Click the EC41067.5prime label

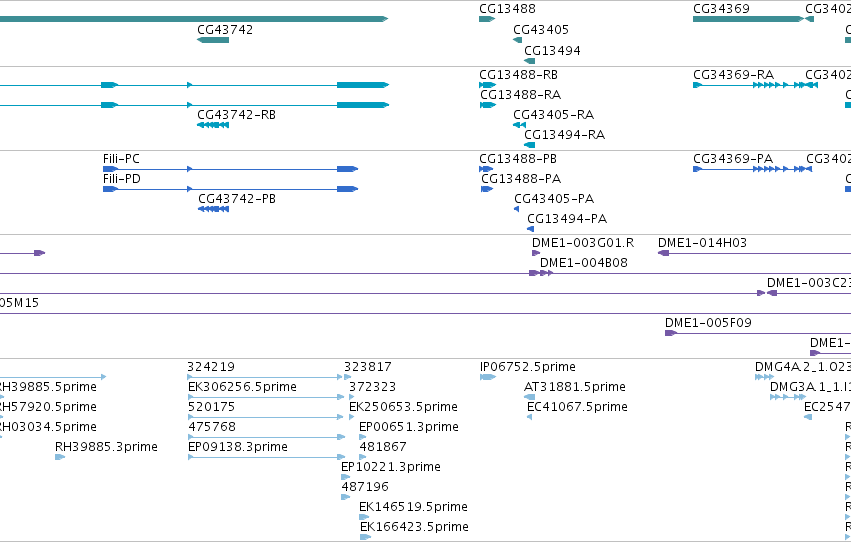(577, 407)
